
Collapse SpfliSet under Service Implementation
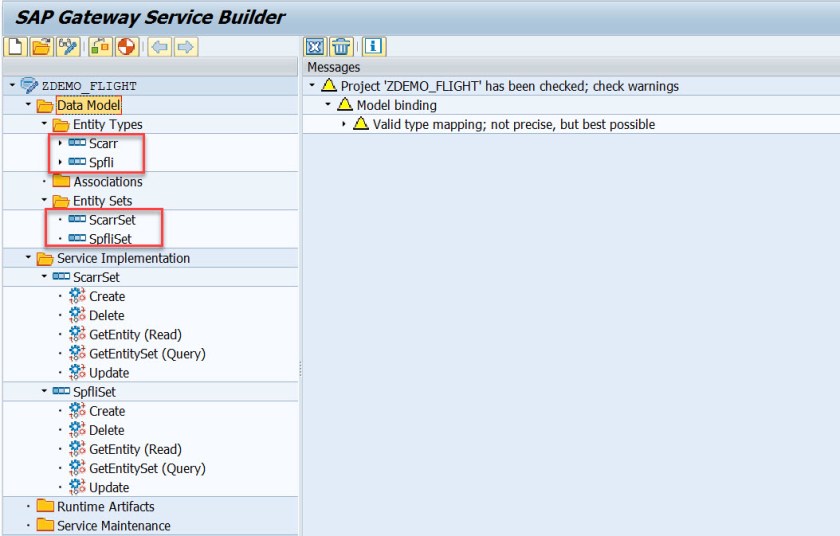pos(44,391)
